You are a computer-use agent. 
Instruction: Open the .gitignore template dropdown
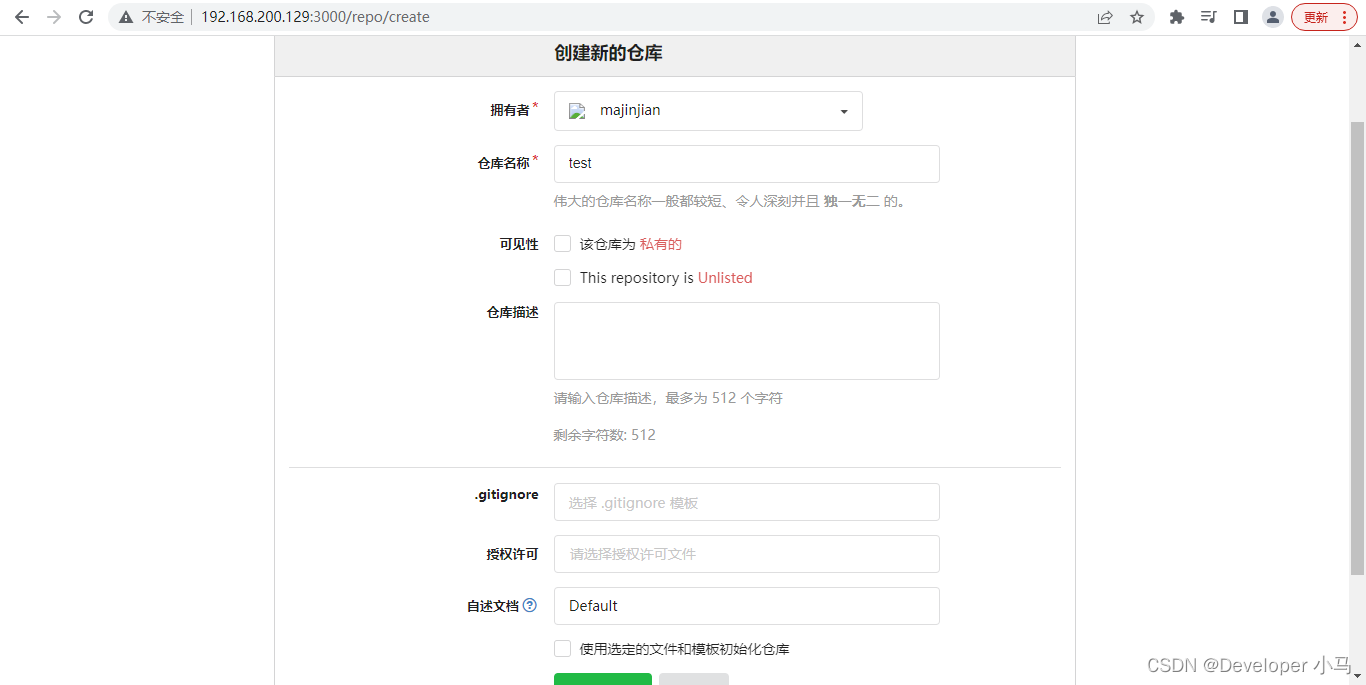point(747,502)
